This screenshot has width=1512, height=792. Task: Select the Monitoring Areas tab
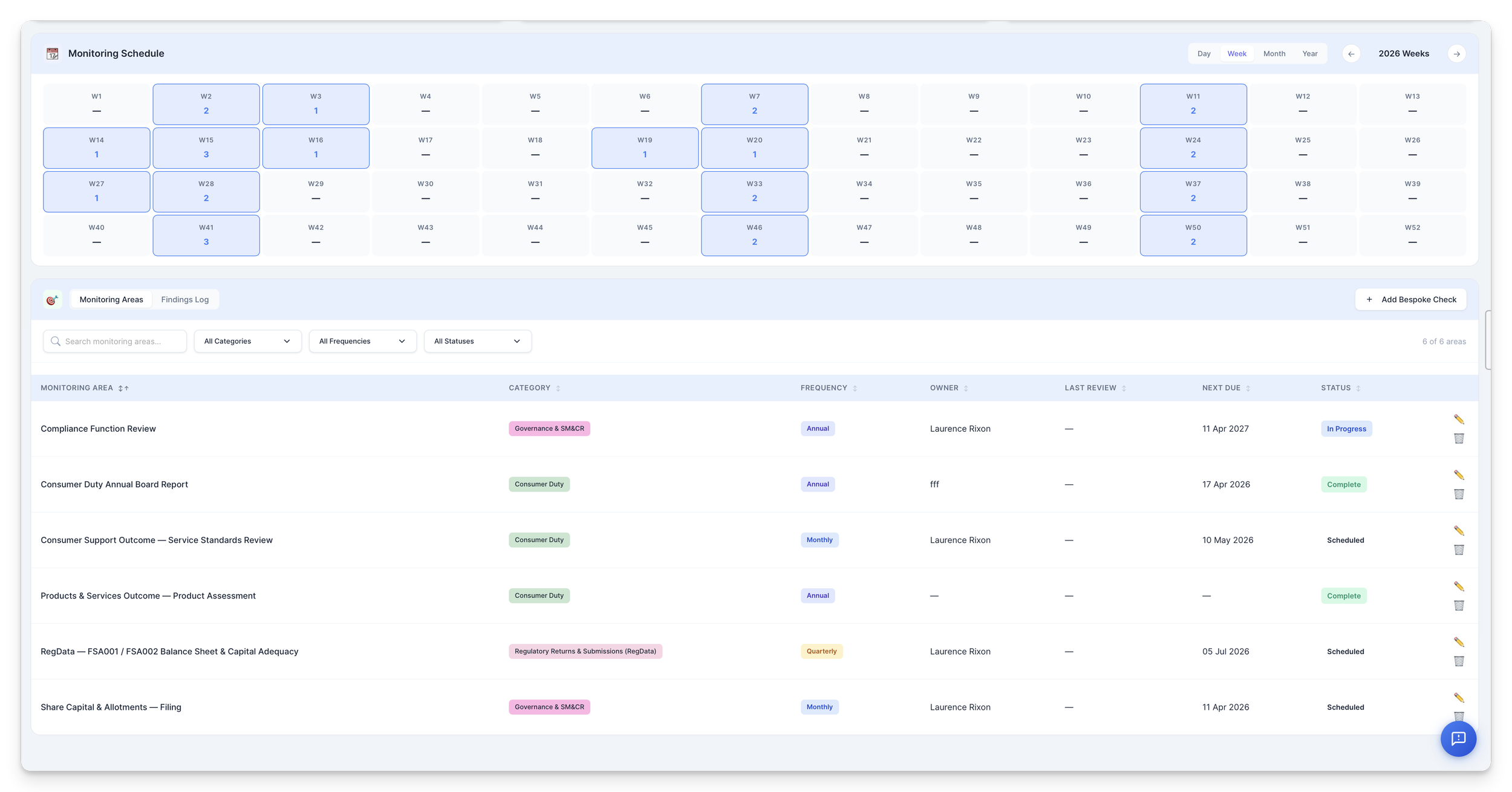(111, 299)
